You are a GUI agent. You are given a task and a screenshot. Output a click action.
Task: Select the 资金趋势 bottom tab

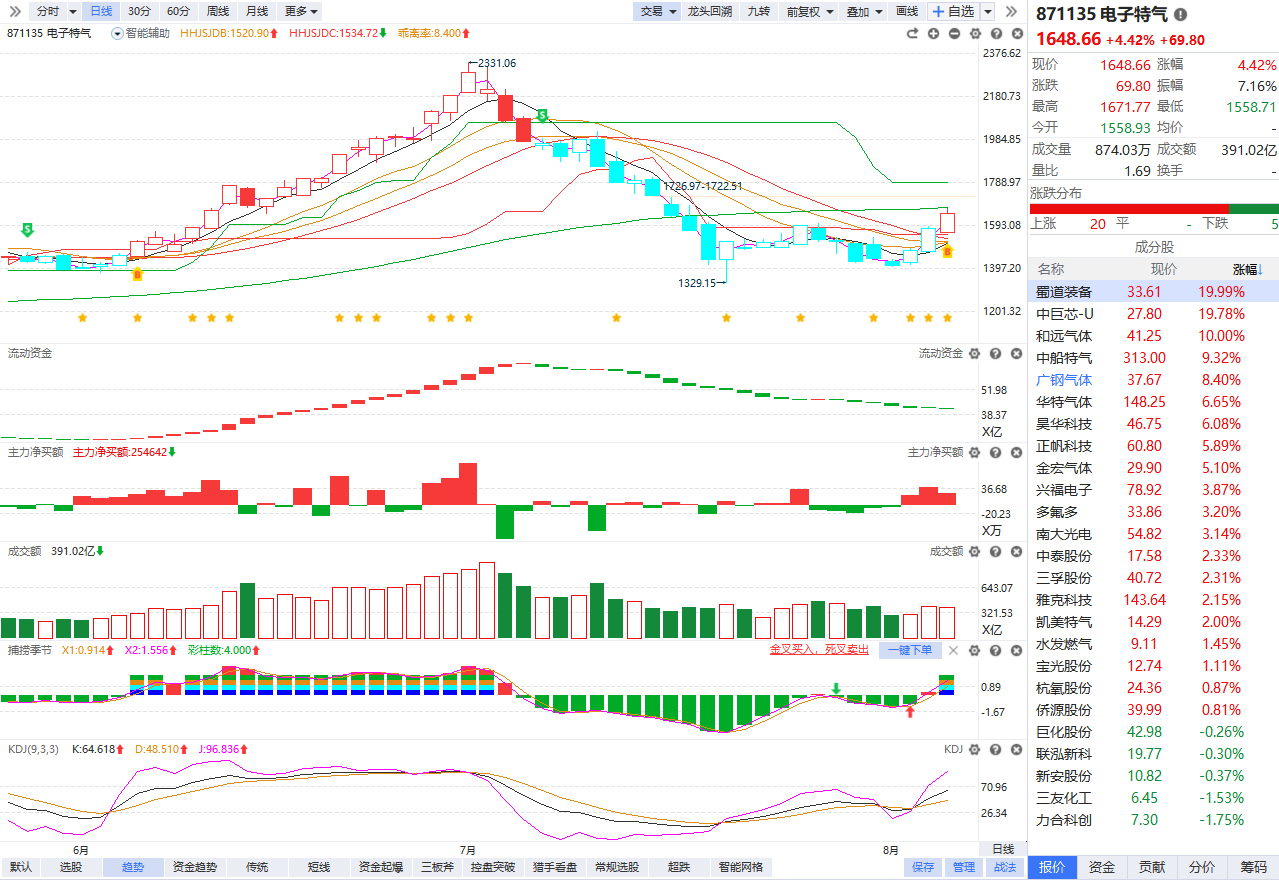[192, 867]
